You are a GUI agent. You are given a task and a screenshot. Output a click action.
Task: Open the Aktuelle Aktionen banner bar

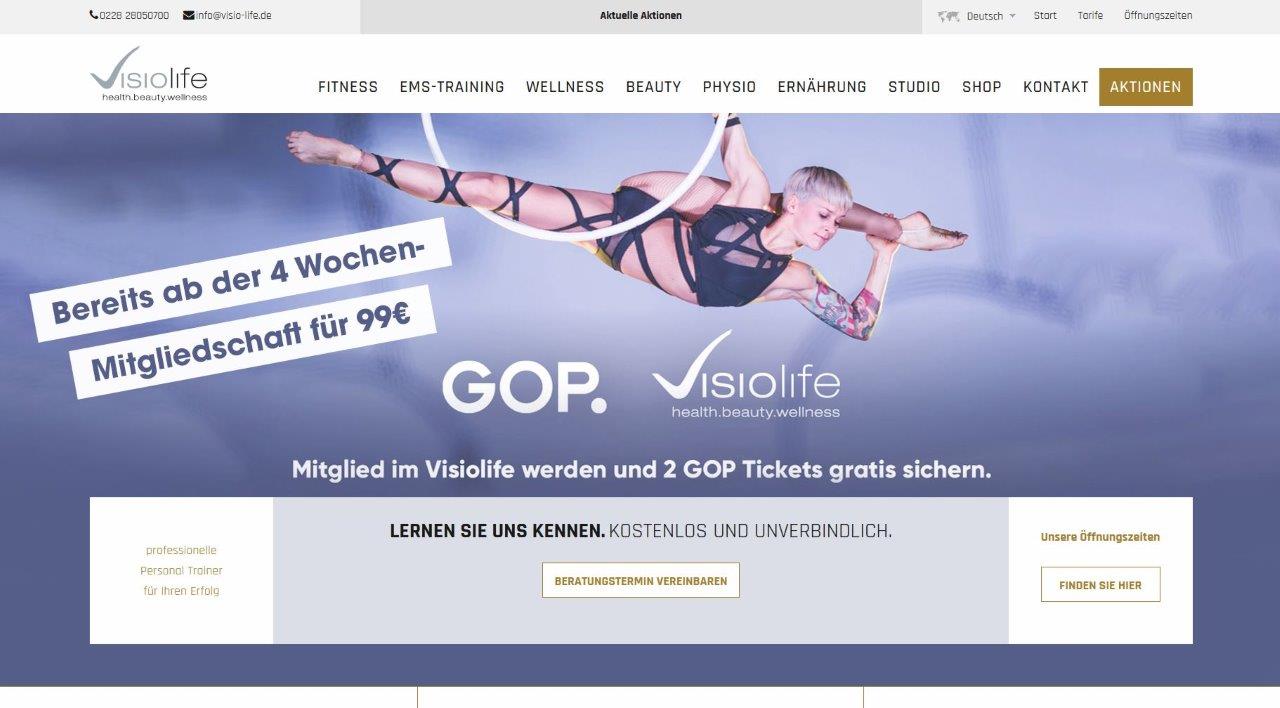click(x=641, y=16)
